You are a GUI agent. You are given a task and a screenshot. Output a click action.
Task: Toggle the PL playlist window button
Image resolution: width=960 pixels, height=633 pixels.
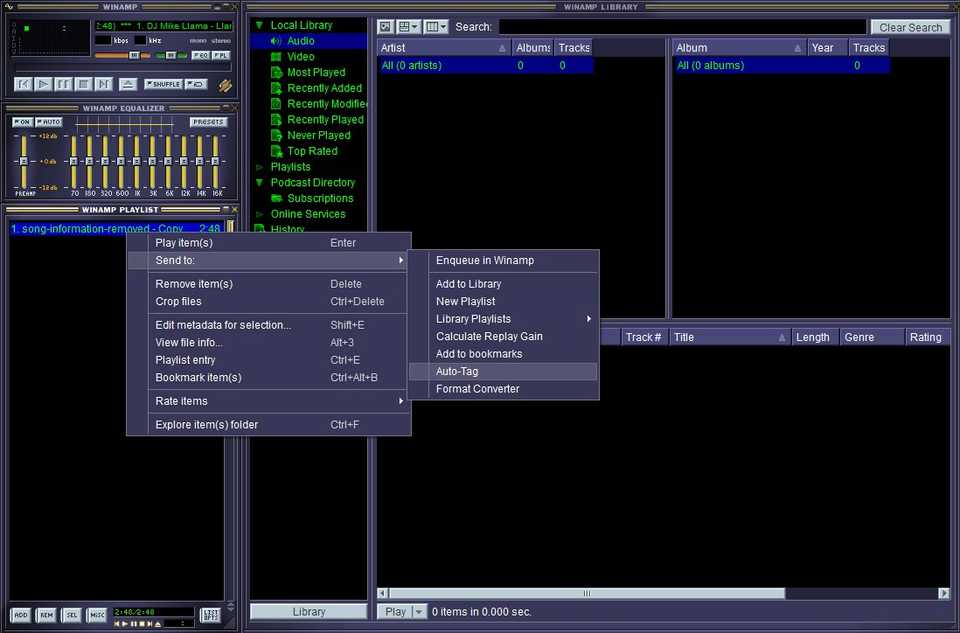[221, 56]
